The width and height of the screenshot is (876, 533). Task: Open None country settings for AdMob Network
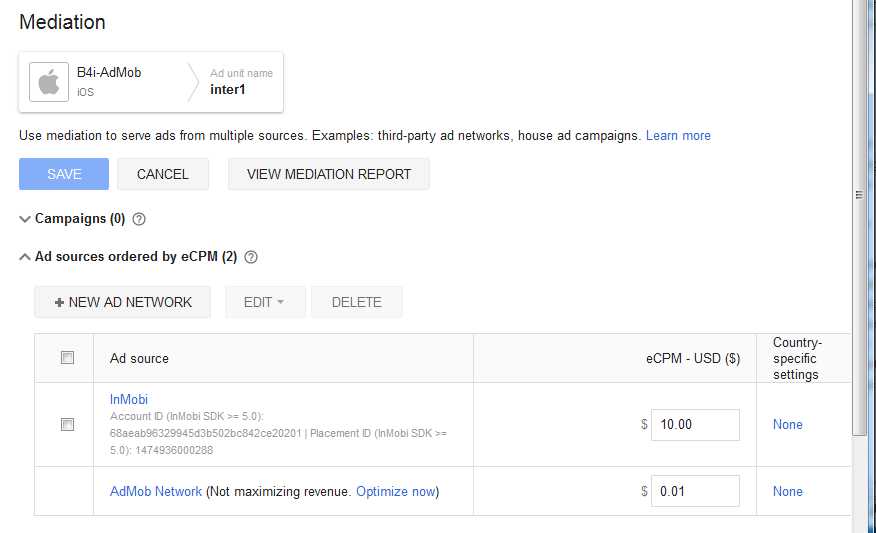(x=788, y=492)
